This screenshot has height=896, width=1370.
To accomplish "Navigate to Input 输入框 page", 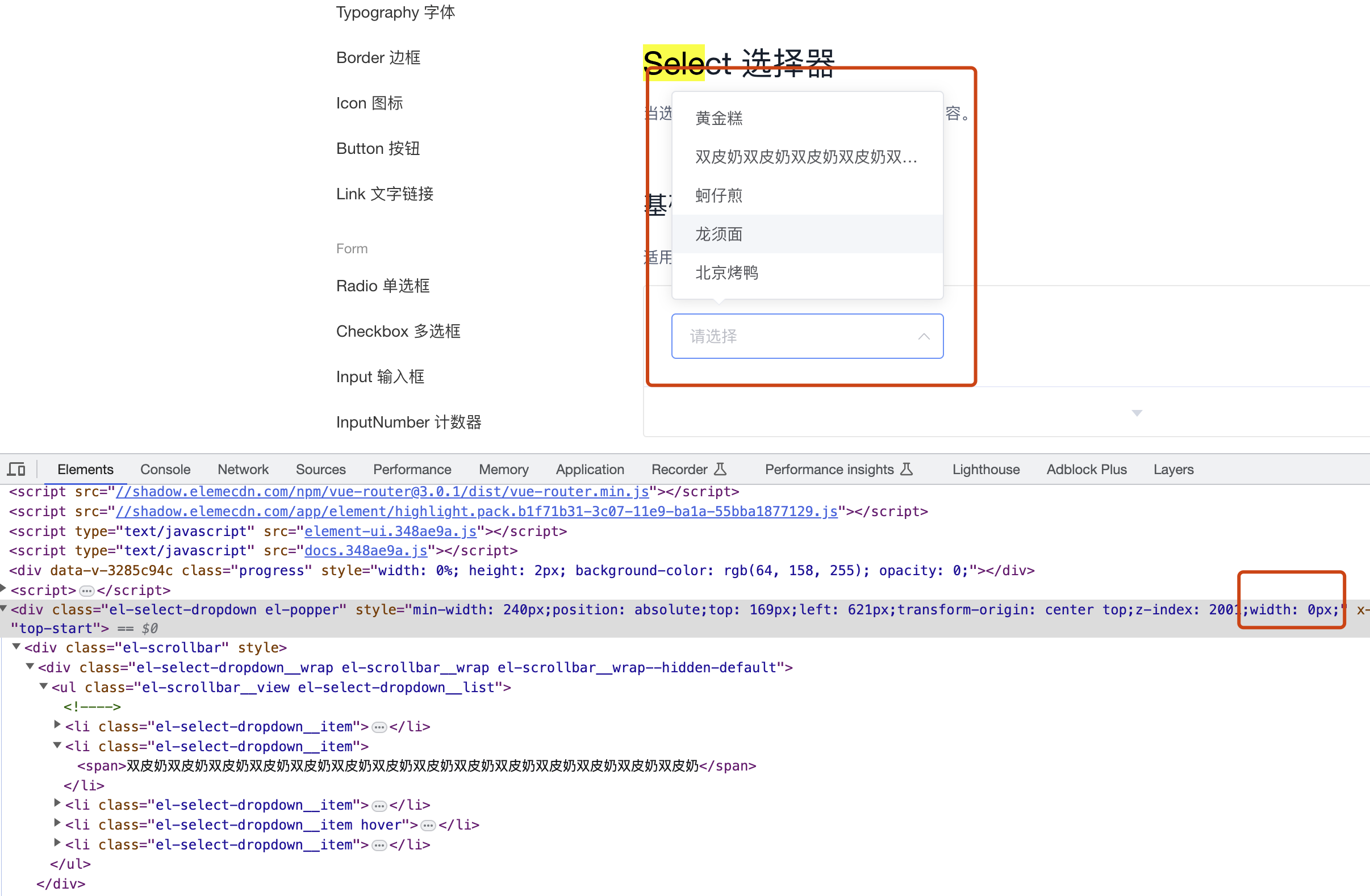I will [x=380, y=377].
